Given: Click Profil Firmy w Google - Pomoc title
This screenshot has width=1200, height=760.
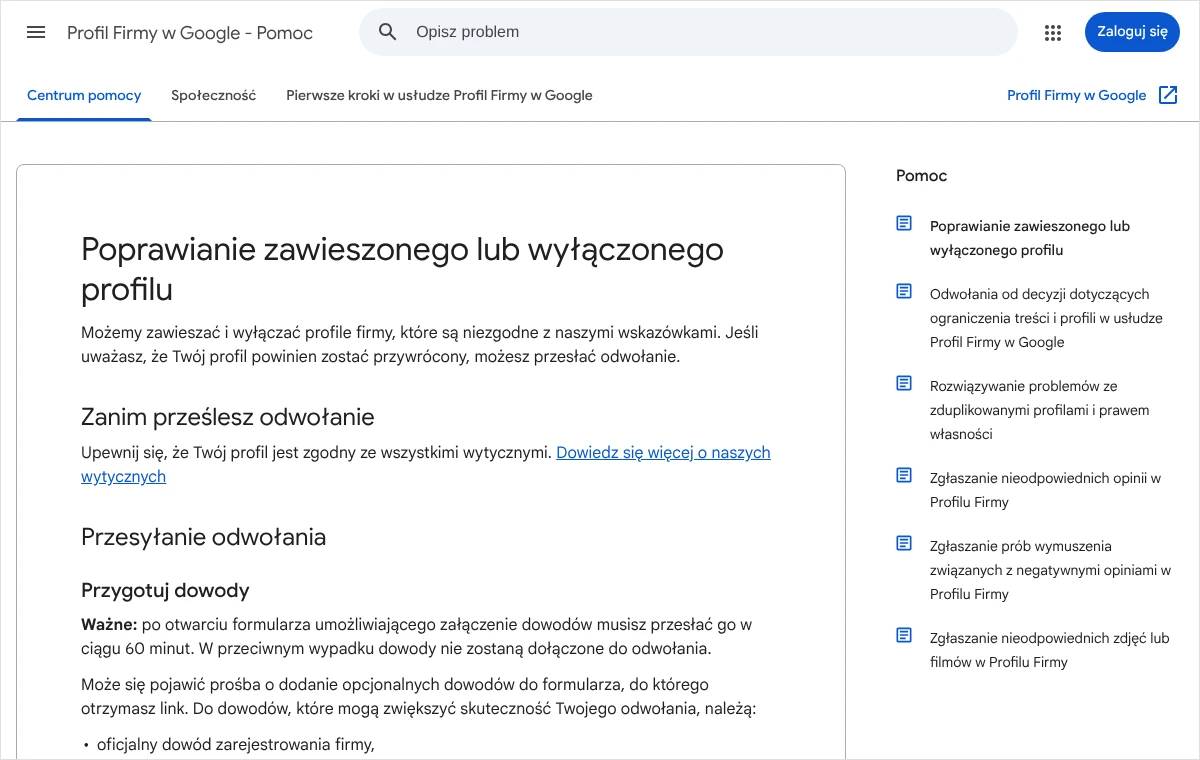Looking at the screenshot, I should click(x=190, y=33).
